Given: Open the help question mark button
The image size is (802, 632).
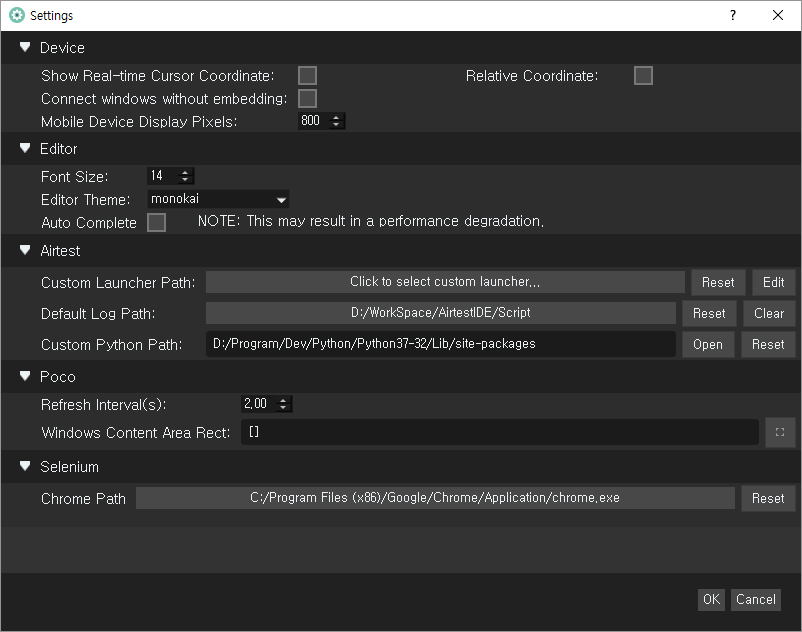Looking at the screenshot, I should 732,15.
